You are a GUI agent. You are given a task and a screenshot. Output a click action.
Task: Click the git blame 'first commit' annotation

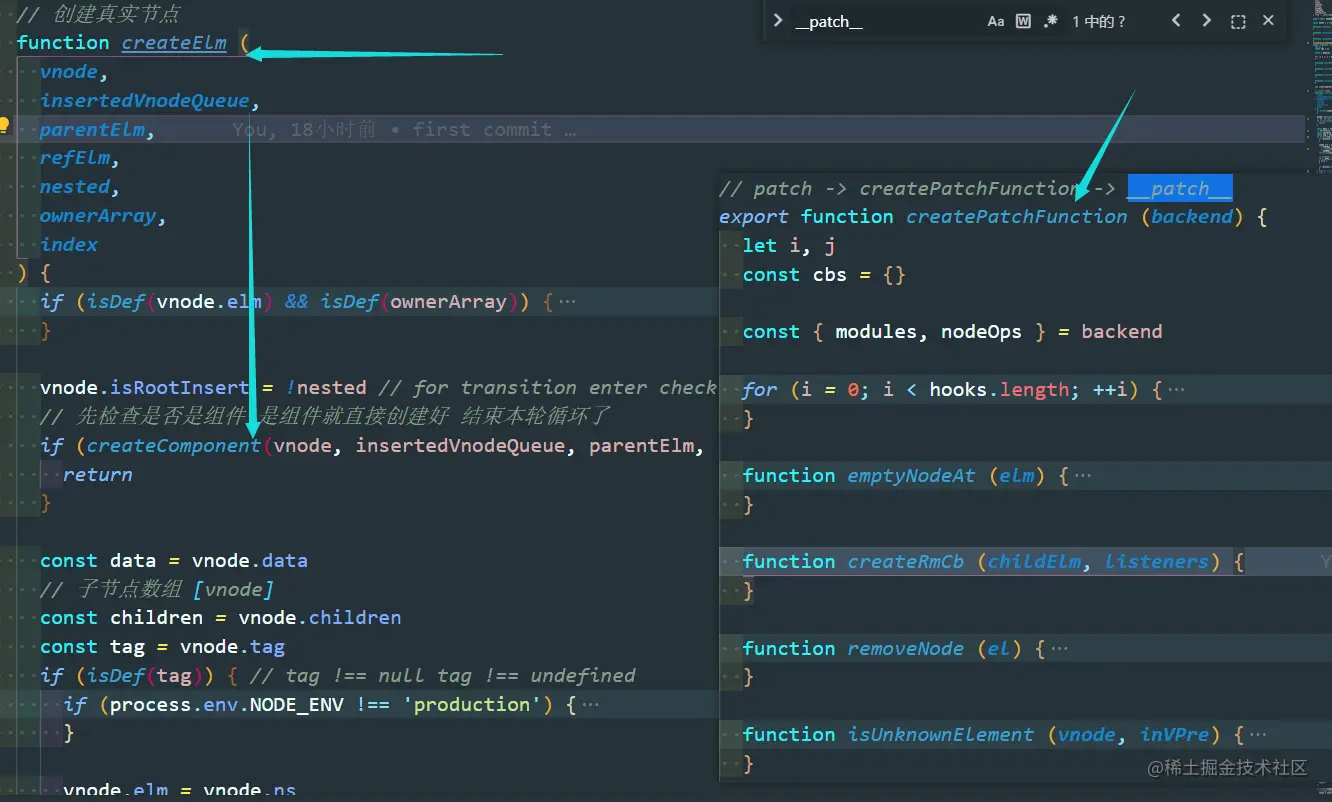(404, 129)
